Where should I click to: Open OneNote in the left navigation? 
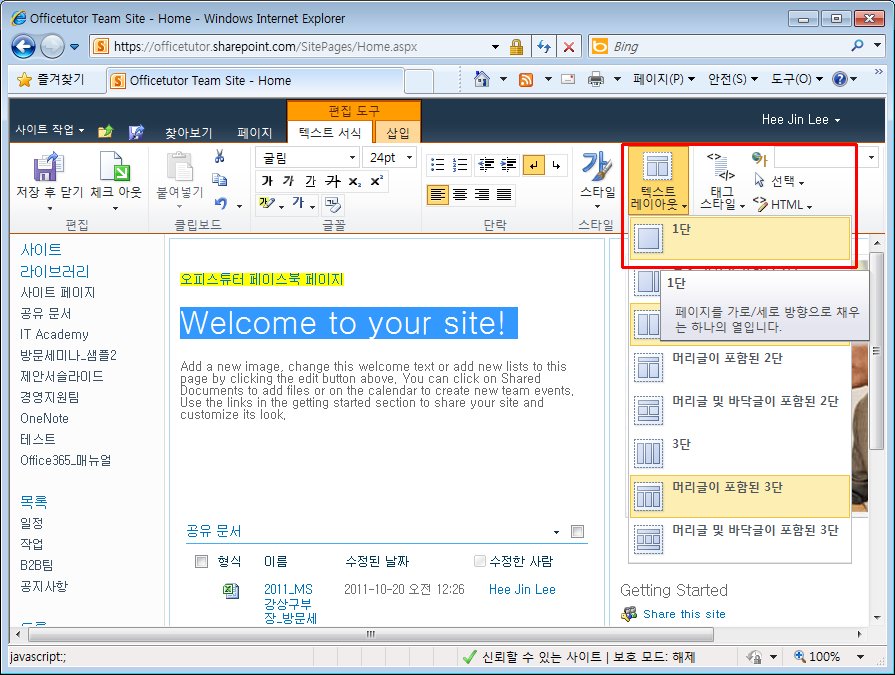coord(45,418)
